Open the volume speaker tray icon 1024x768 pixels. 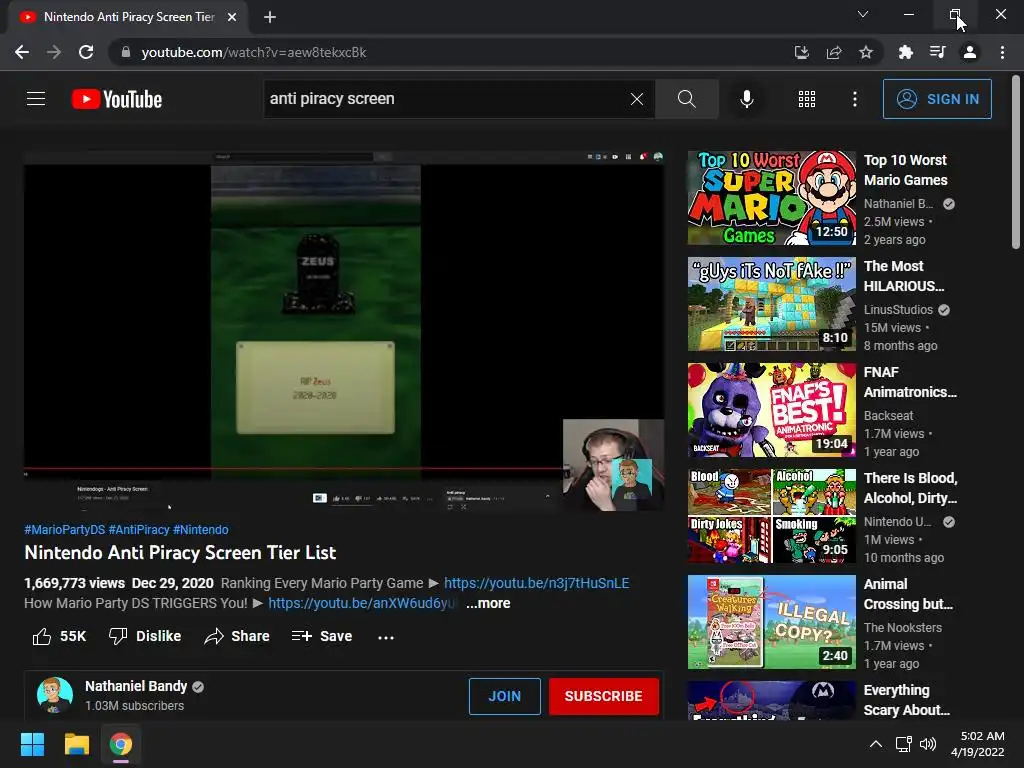(927, 744)
